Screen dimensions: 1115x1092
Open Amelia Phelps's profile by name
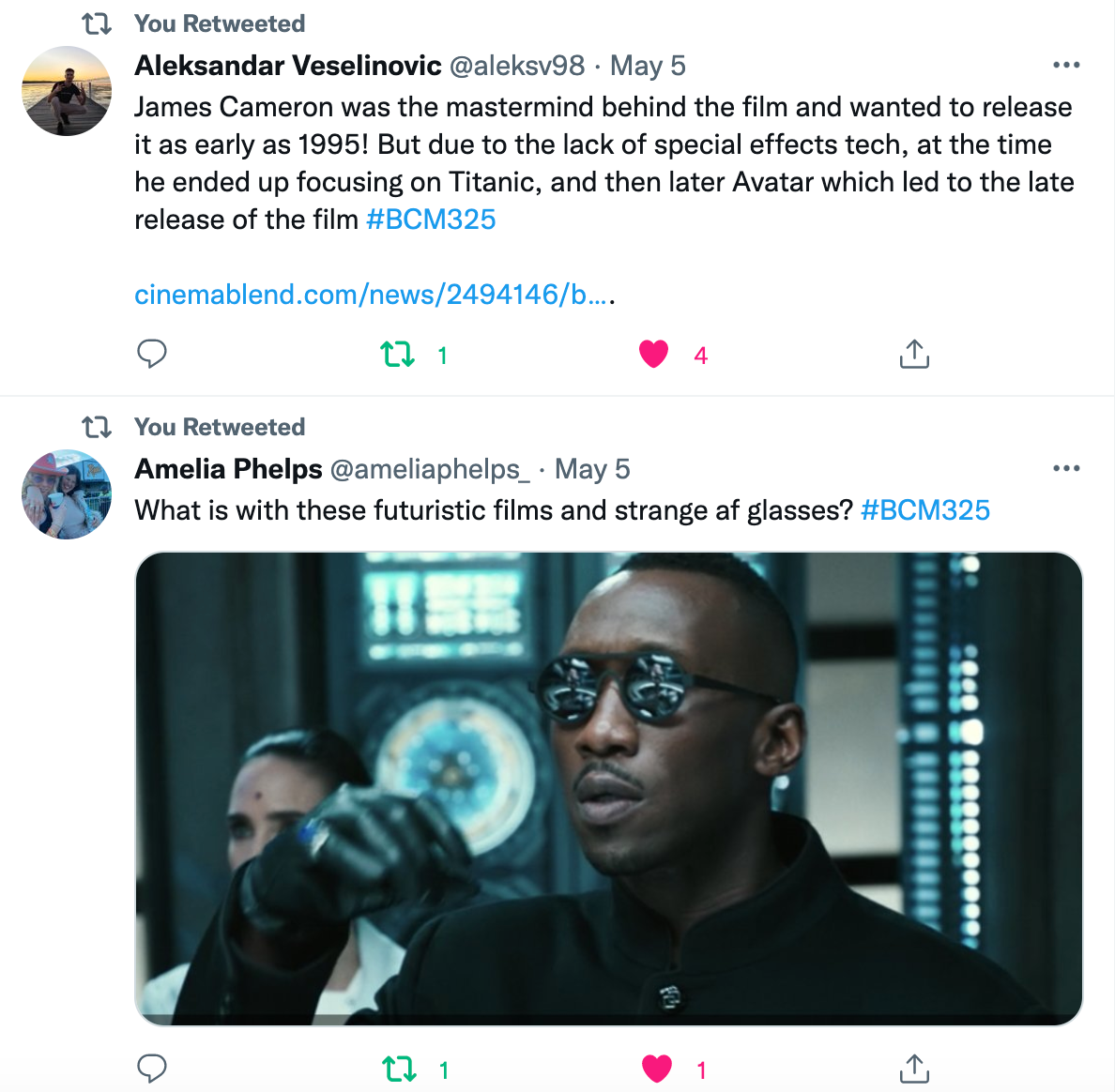point(228,469)
